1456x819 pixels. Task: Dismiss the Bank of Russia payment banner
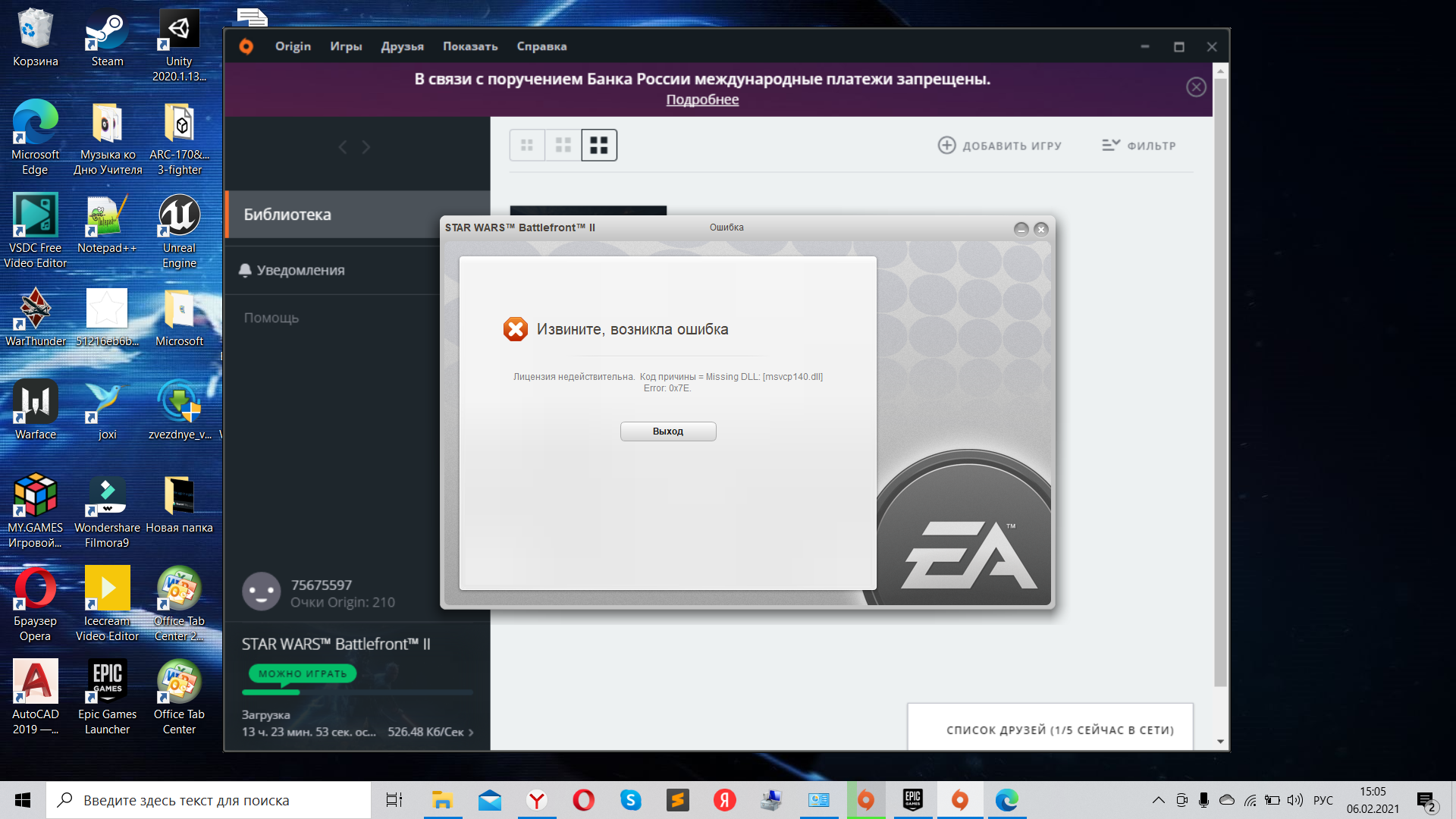tap(1196, 87)
